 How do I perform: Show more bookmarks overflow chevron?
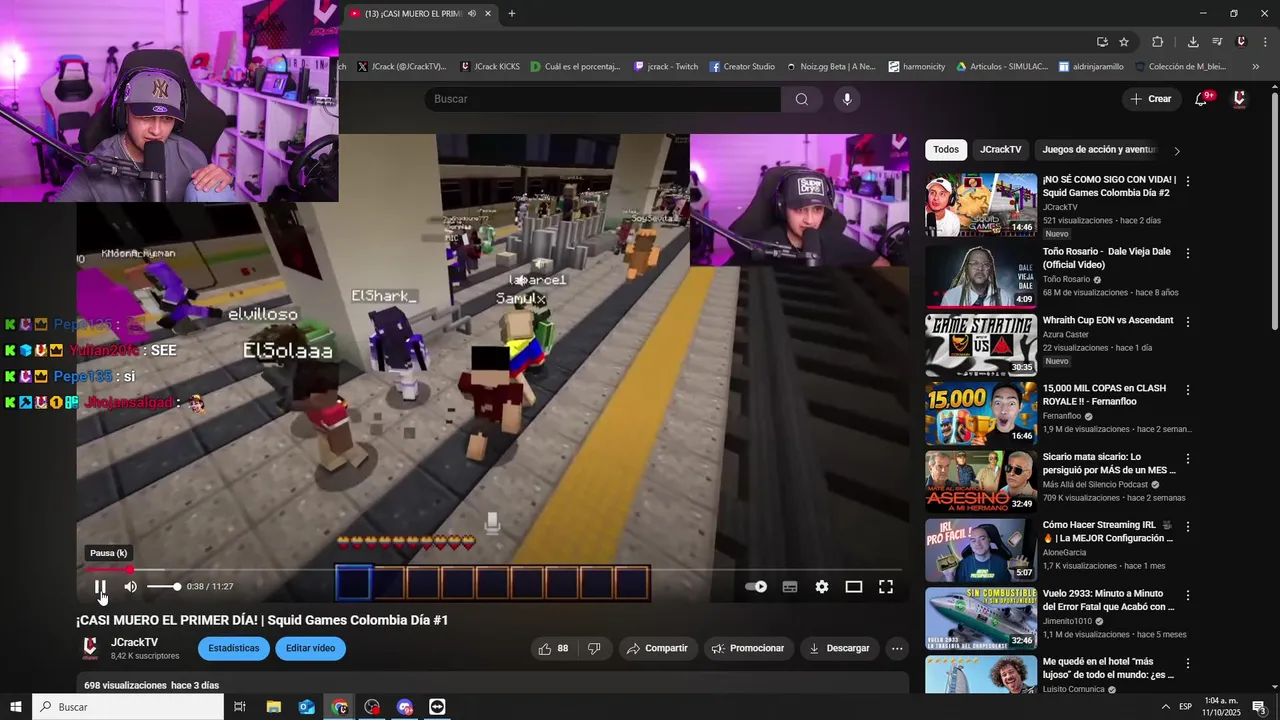coord(1256,67)
